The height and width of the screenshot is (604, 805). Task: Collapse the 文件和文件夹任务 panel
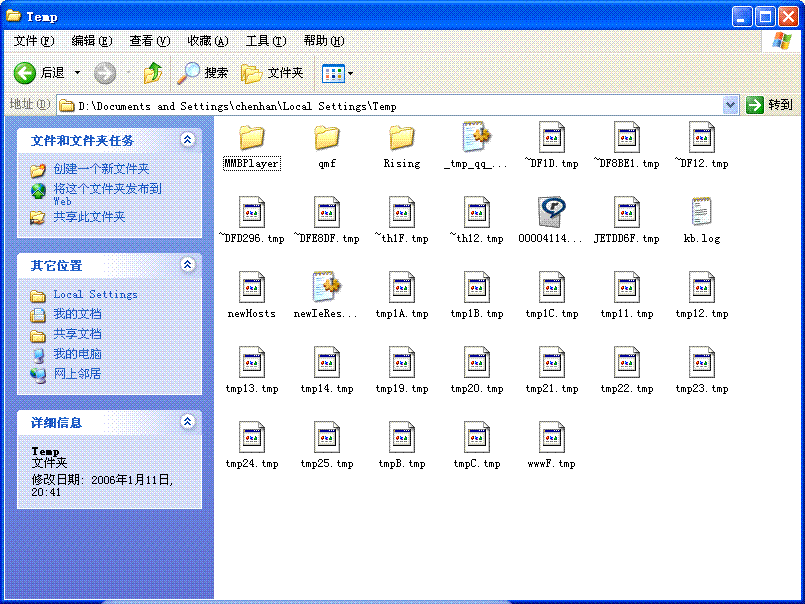(x=187, y=140)
